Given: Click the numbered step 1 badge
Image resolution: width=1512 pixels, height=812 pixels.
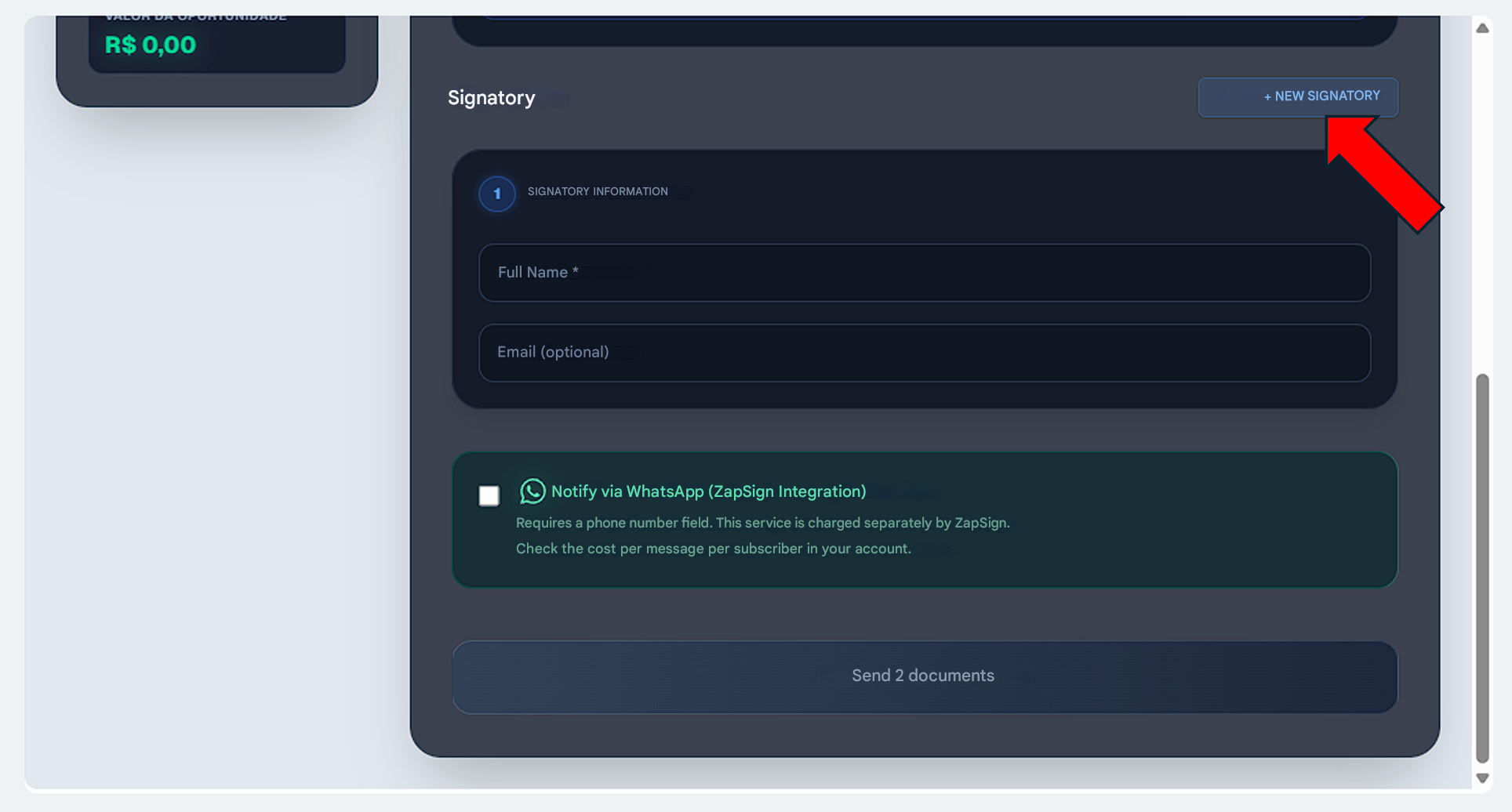Looking at the screenshot, I should pyautogui.click(x=496, y=194).
